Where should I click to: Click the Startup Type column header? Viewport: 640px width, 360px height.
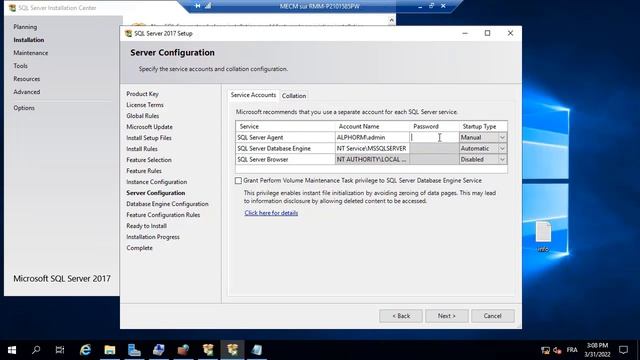click(x=483, y=127)
